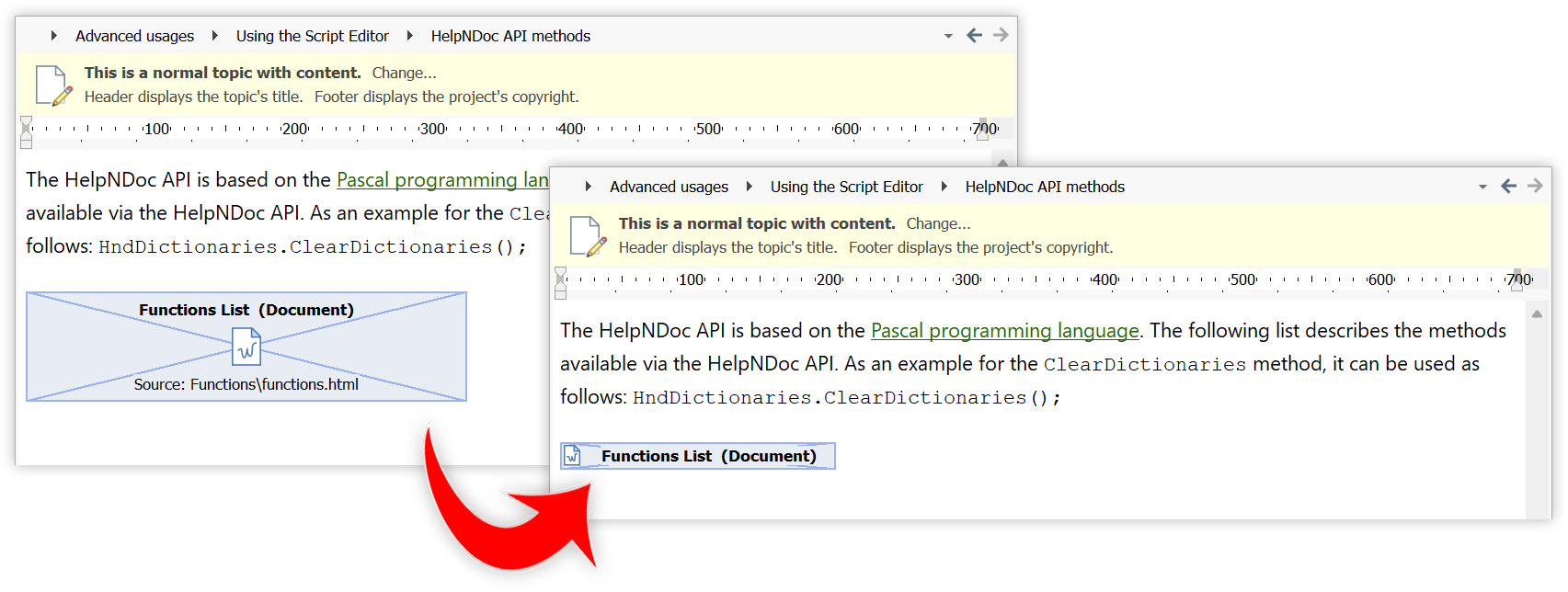The image size is (1568, 592).
Task: Select Using the Script Editor breadcrumb, background window
Action: [312, 36]
